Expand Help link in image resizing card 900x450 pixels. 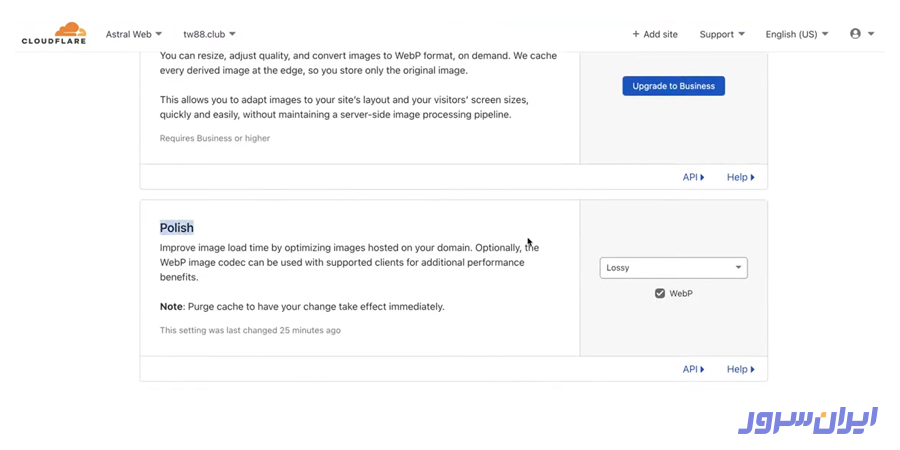[x=739, y=177]
